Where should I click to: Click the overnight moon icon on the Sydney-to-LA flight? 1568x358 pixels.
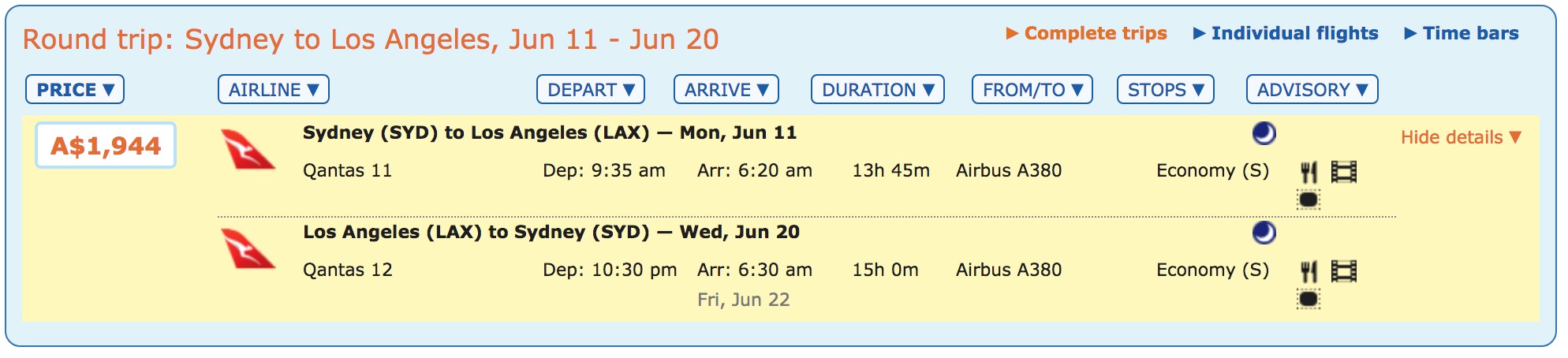pyautogui.click(x=1264, y=133)
